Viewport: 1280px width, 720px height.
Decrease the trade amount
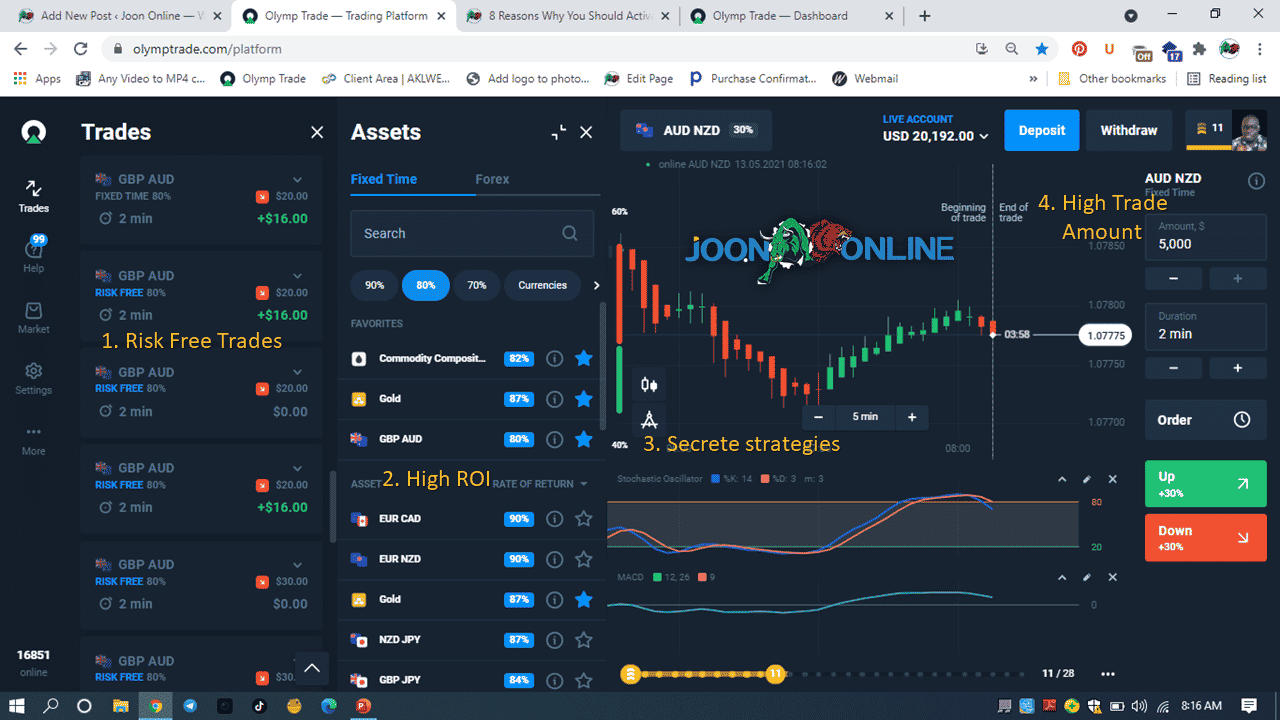(x=1172, y=278)
